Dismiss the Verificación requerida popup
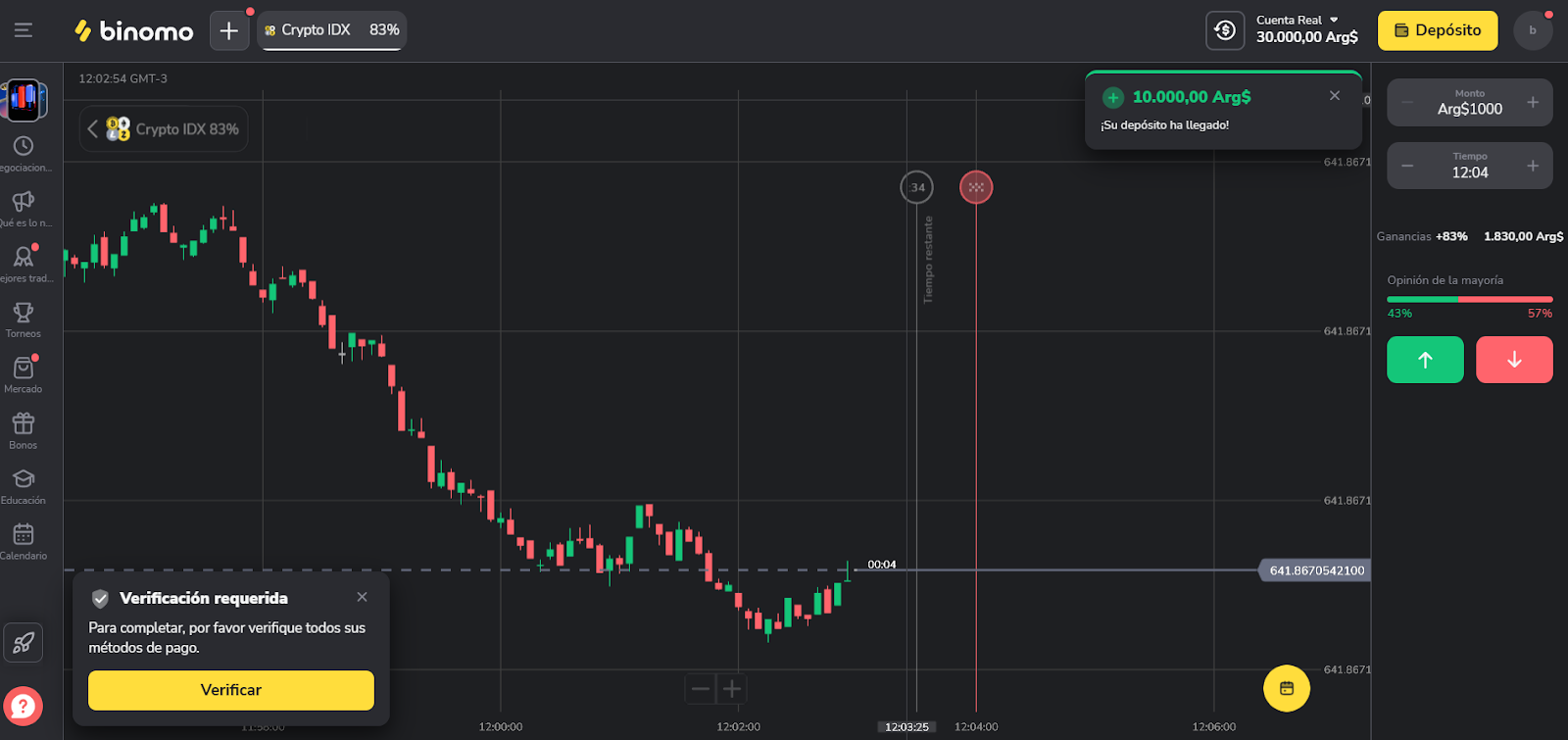The image size is (1568, 740). (363, 597)
